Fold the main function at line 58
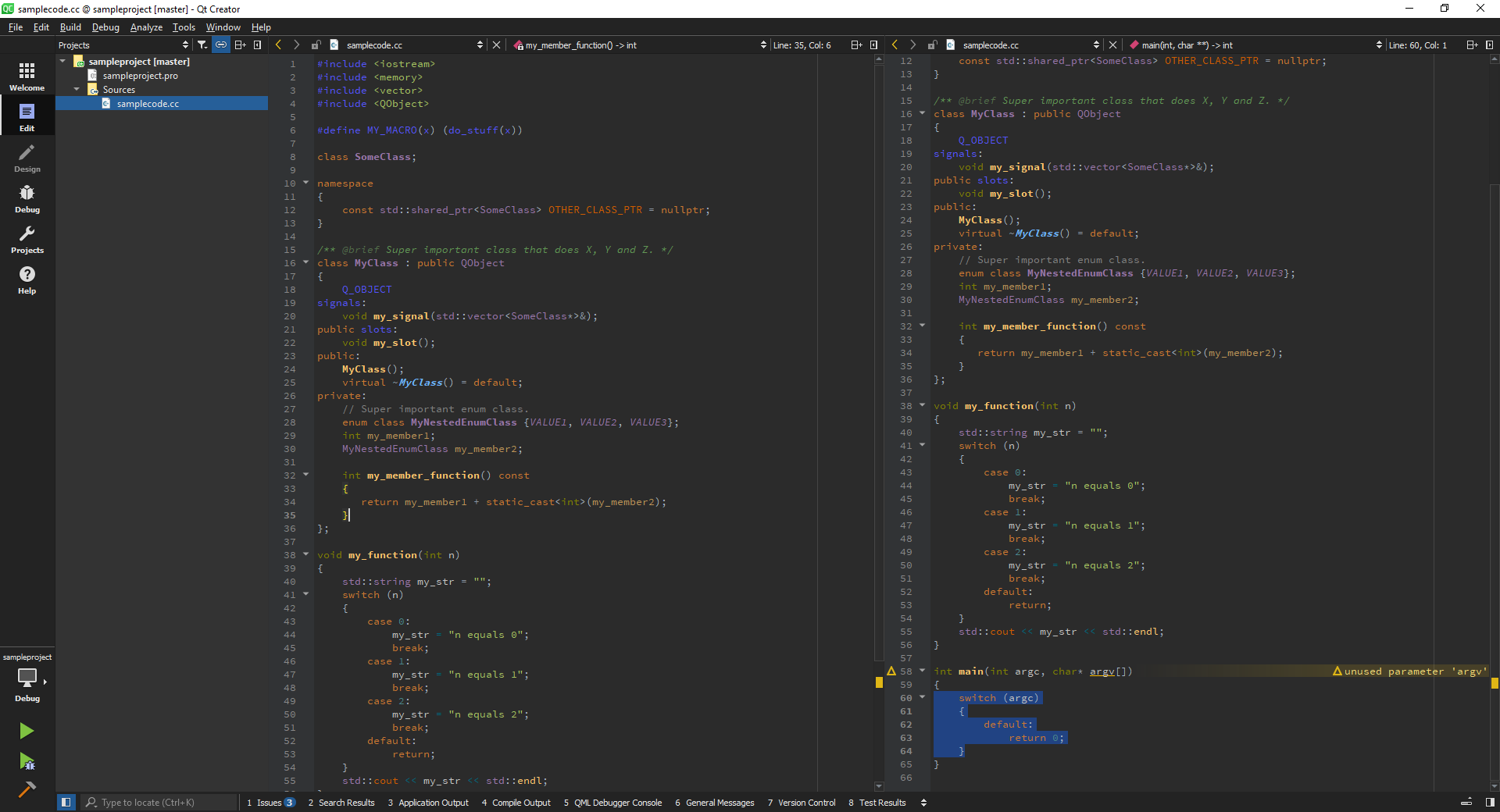The image size is (1500, 812). click(x=922, y=671)
